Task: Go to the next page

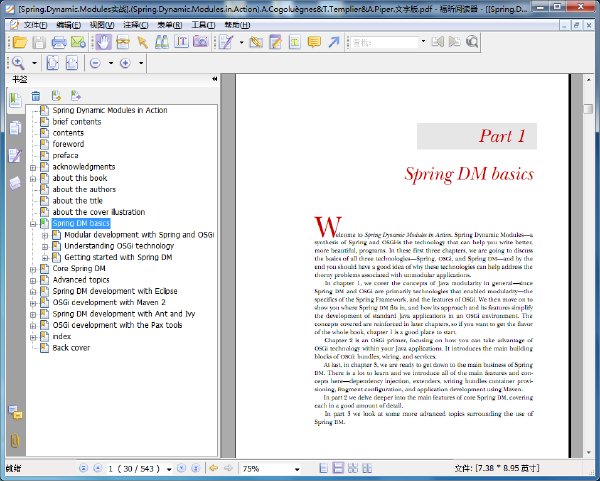Action: pyautogui.click(x=181, y=468)
